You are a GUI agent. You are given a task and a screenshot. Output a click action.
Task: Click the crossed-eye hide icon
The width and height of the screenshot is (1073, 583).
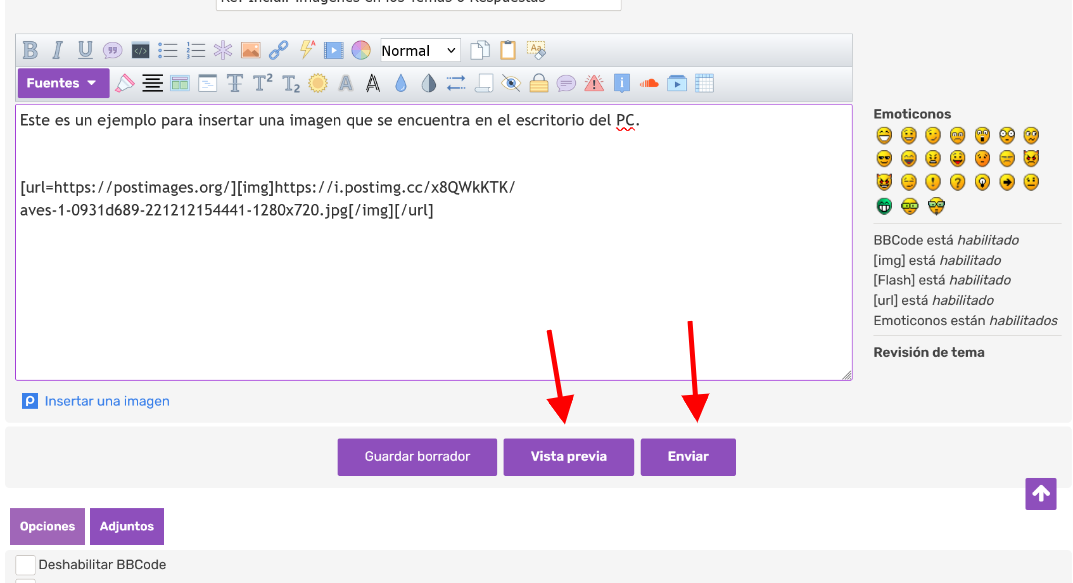pos(511,83)
